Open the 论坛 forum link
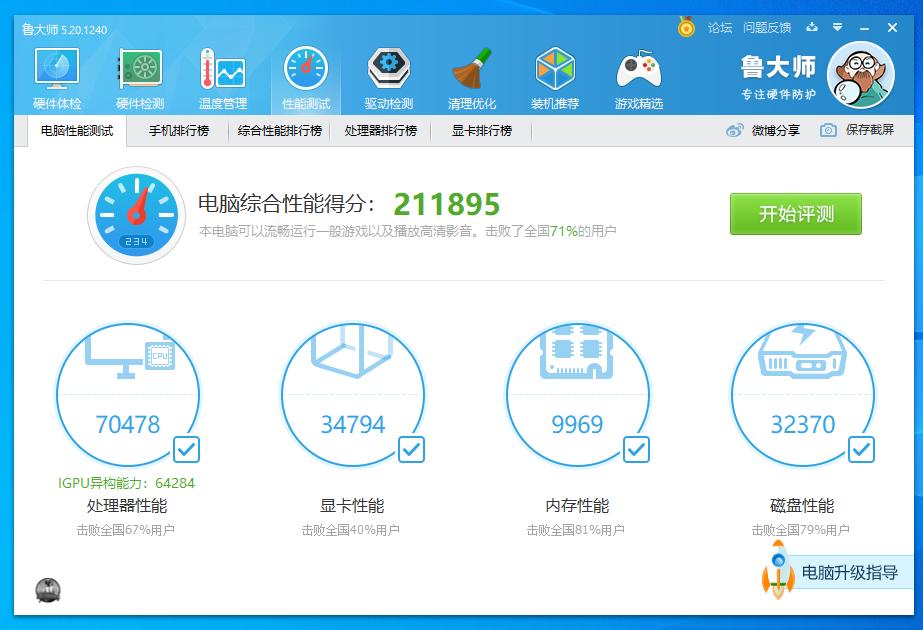The height and width of the screenshot is (630, 923). (x=719, y=28)
